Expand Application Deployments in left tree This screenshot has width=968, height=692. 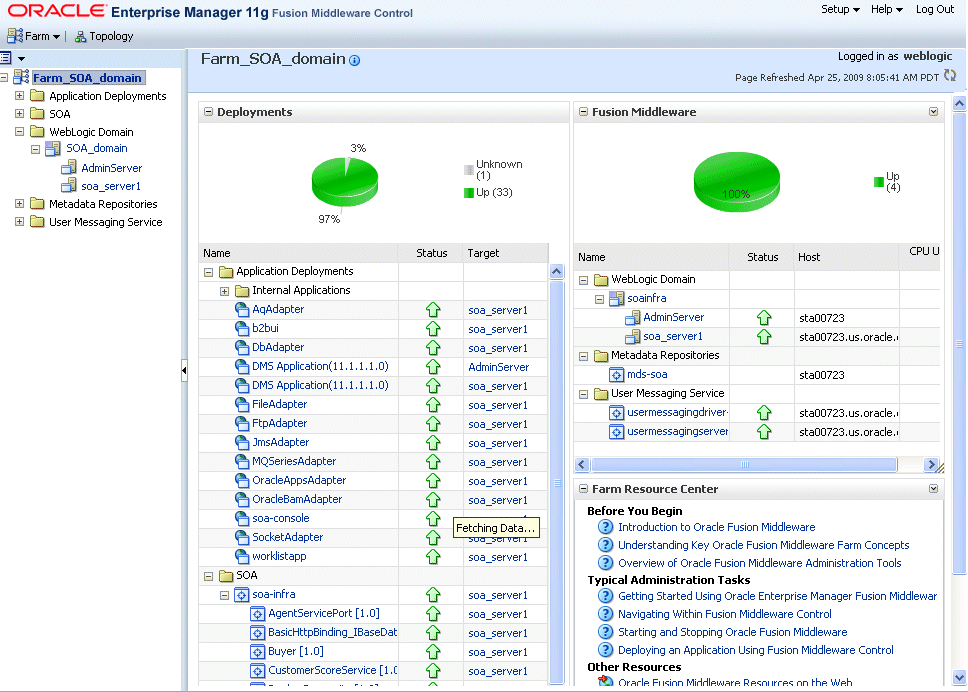[x=19, y=96]
